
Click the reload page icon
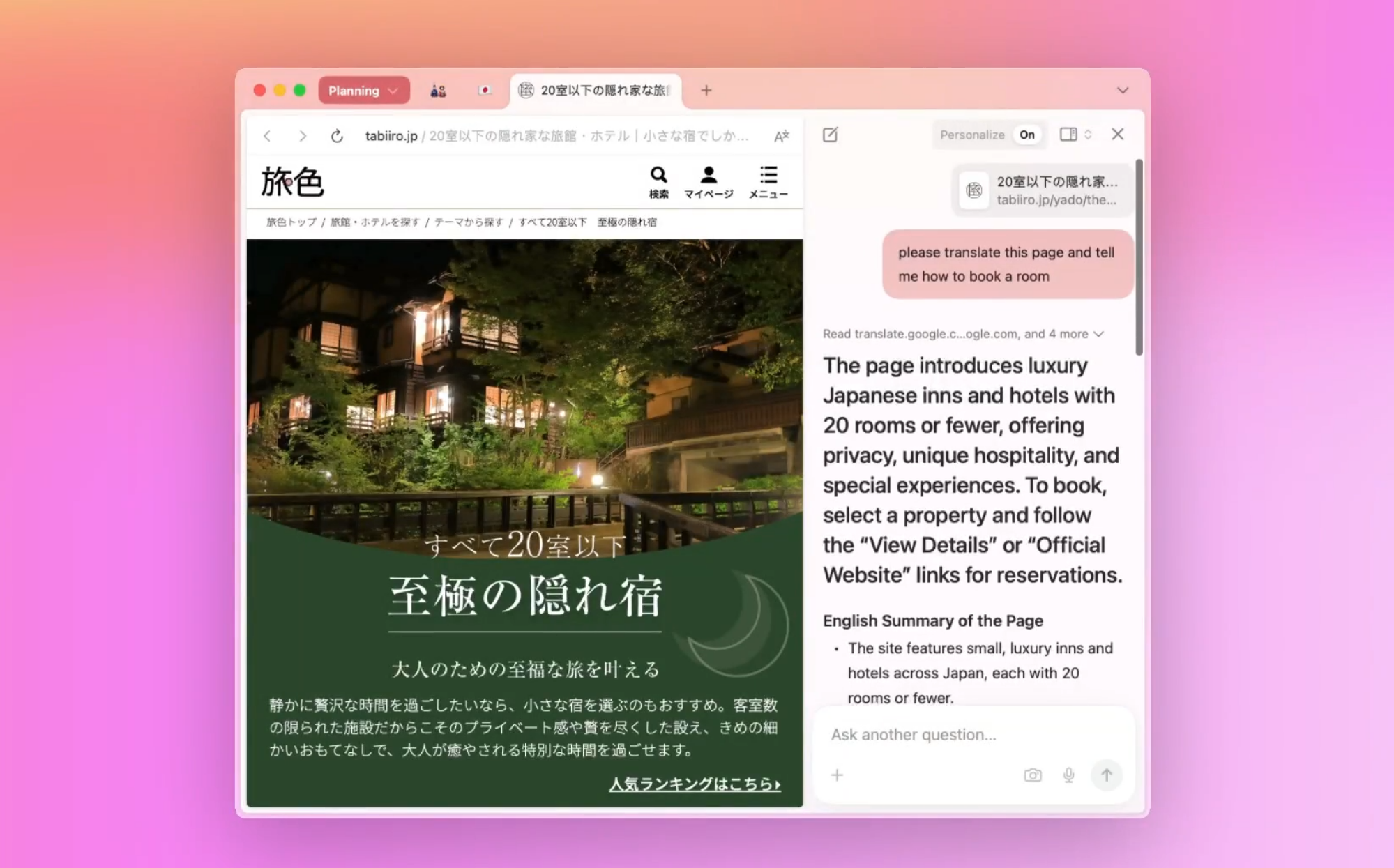pyautogui.click(x=337, y=136)
